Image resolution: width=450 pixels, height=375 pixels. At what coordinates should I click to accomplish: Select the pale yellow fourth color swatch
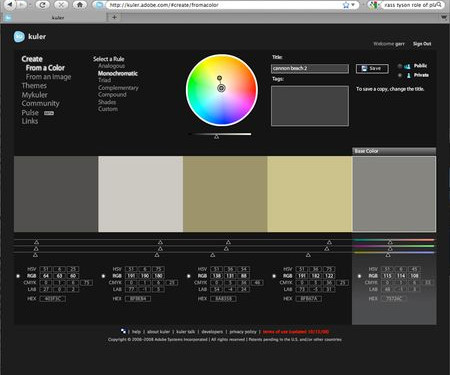click(x=310, y=194)
